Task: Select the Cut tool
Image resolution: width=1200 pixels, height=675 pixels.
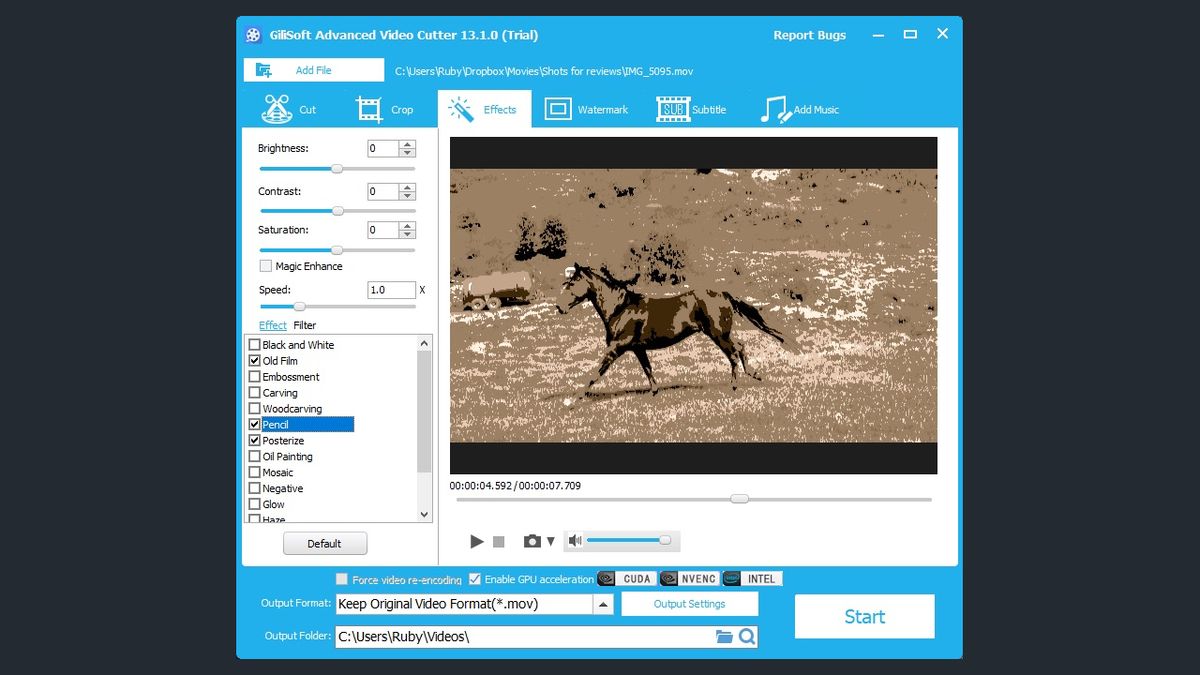Action: (290, 108)
